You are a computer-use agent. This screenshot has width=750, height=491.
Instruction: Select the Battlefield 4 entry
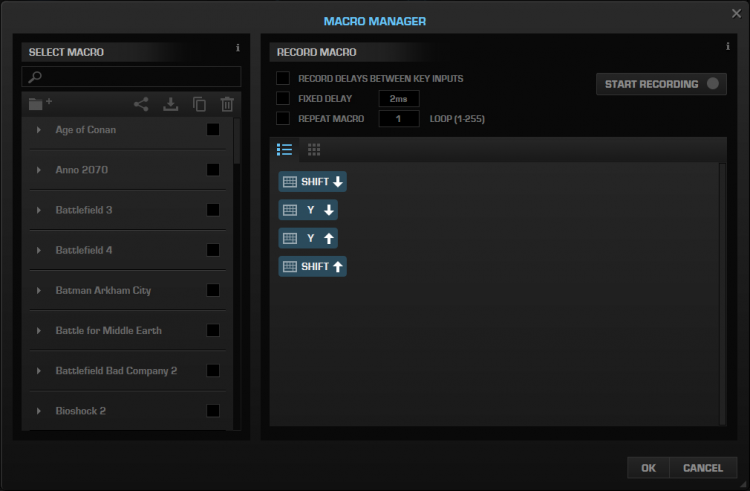84,250
